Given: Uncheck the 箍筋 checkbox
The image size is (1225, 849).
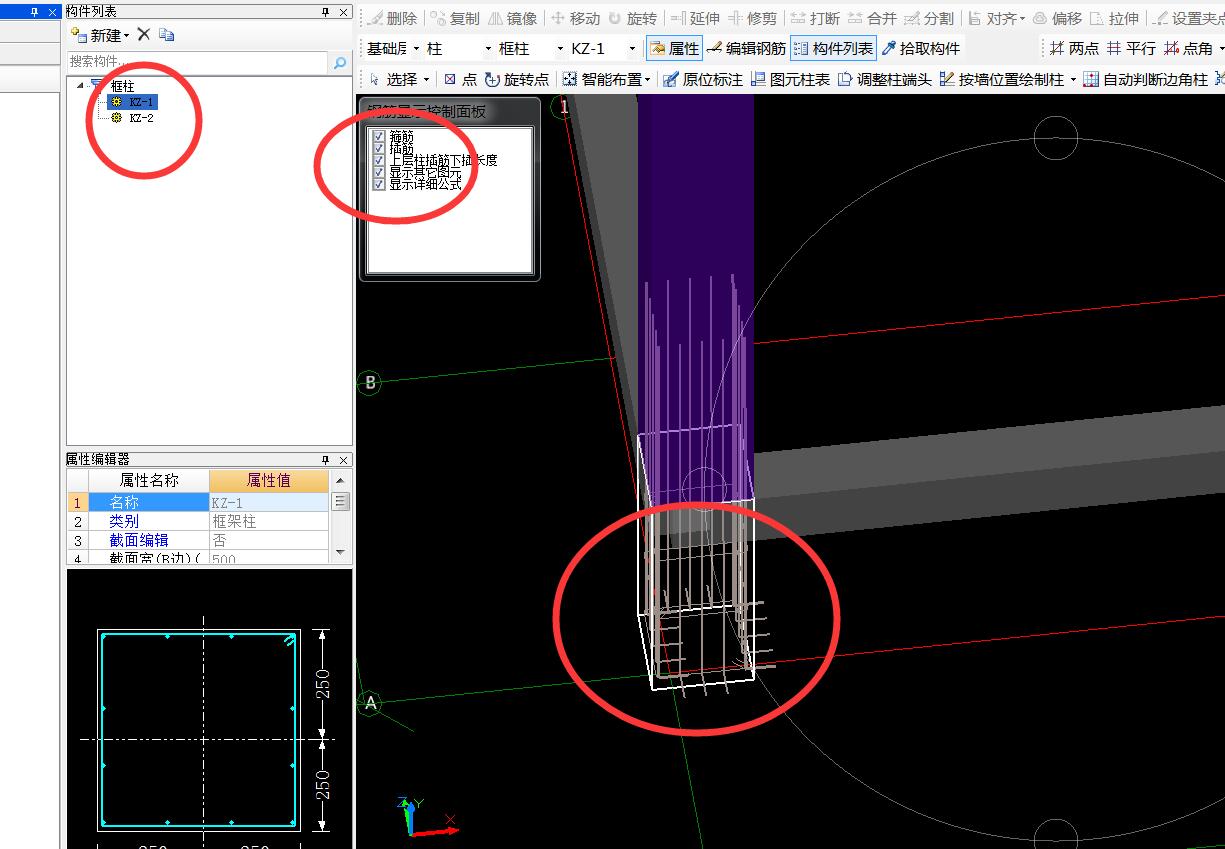Looking at the screenshot, I should (x=379, y=135).
